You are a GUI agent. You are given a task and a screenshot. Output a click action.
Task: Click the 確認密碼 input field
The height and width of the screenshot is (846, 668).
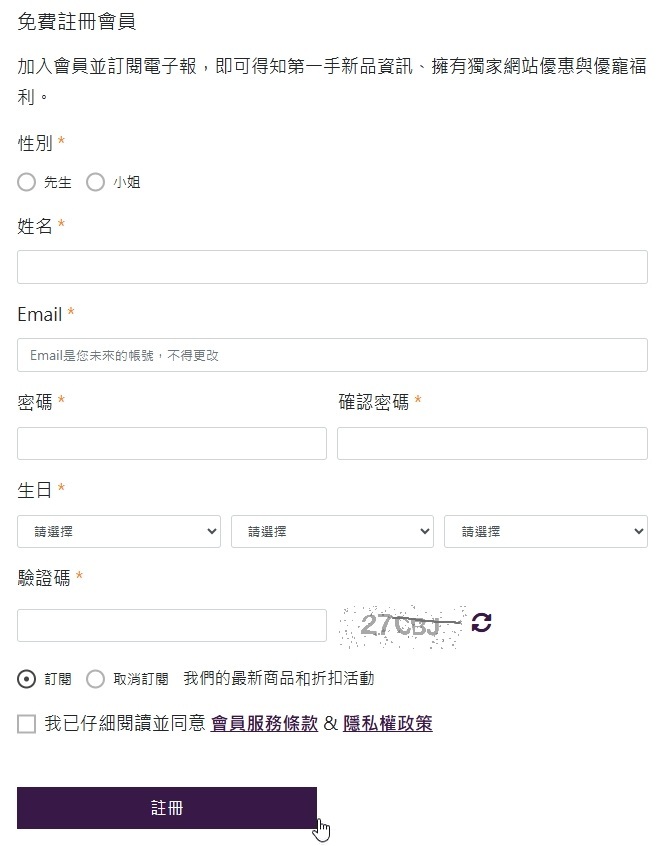tap(492, 443)
